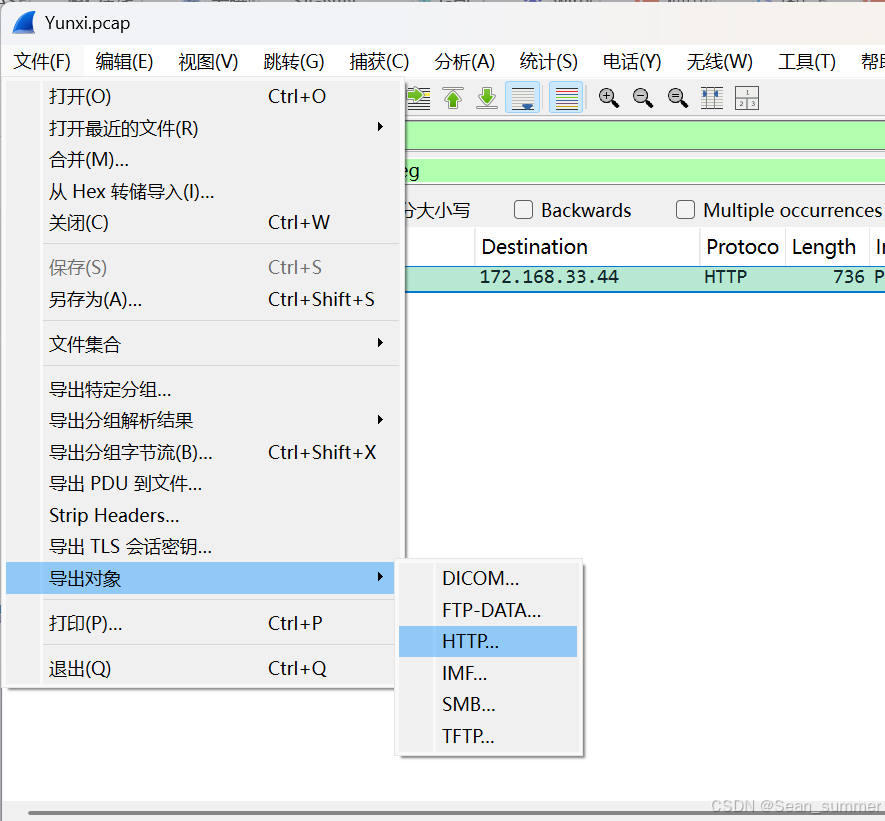The height and width of the screenshot is (821, 885).
Task: Click the Resize columns icon
Action: tap(712, 98)
